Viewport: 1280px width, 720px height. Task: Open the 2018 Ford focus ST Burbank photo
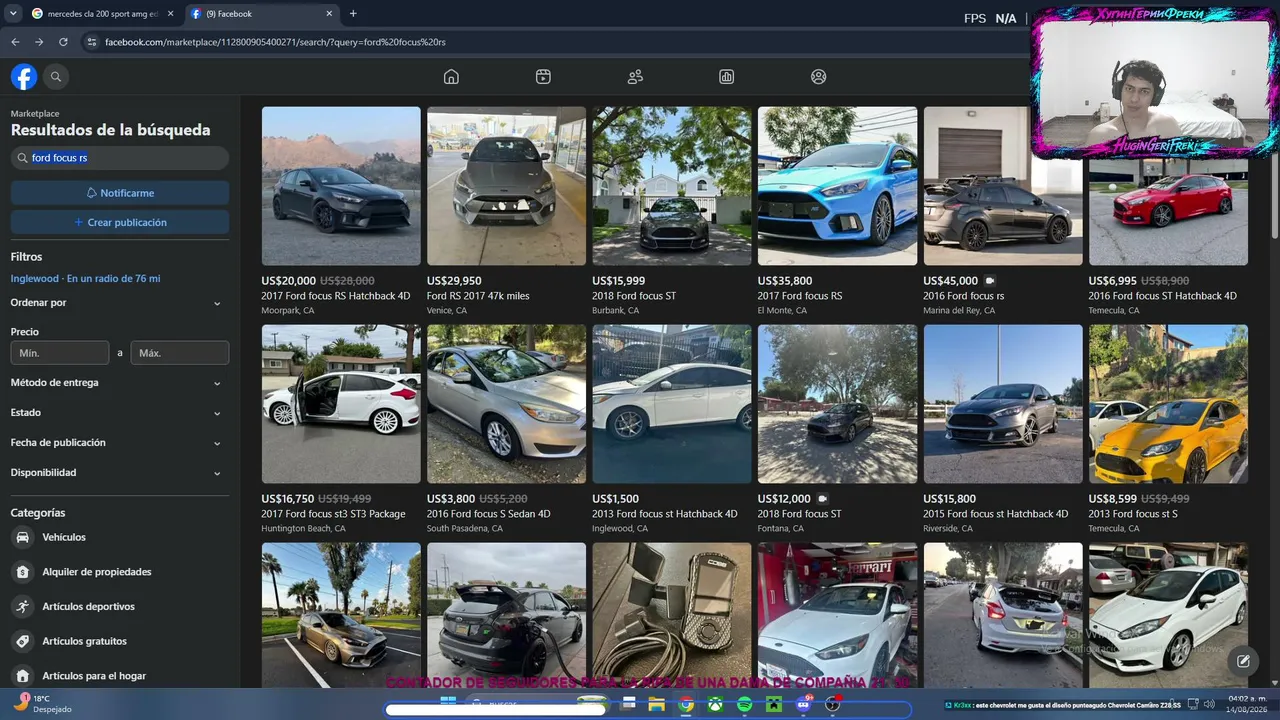point(672,186)
